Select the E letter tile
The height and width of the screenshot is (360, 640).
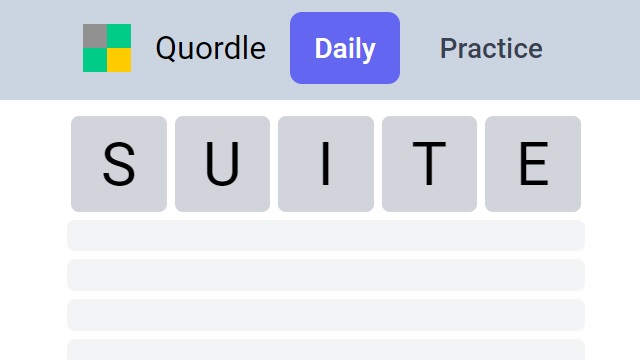(533, 164)
